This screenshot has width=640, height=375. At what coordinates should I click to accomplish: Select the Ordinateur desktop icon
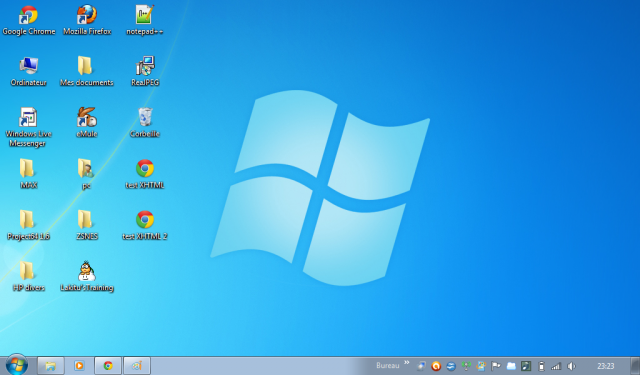pyautogui.click(x=29, y=71)
